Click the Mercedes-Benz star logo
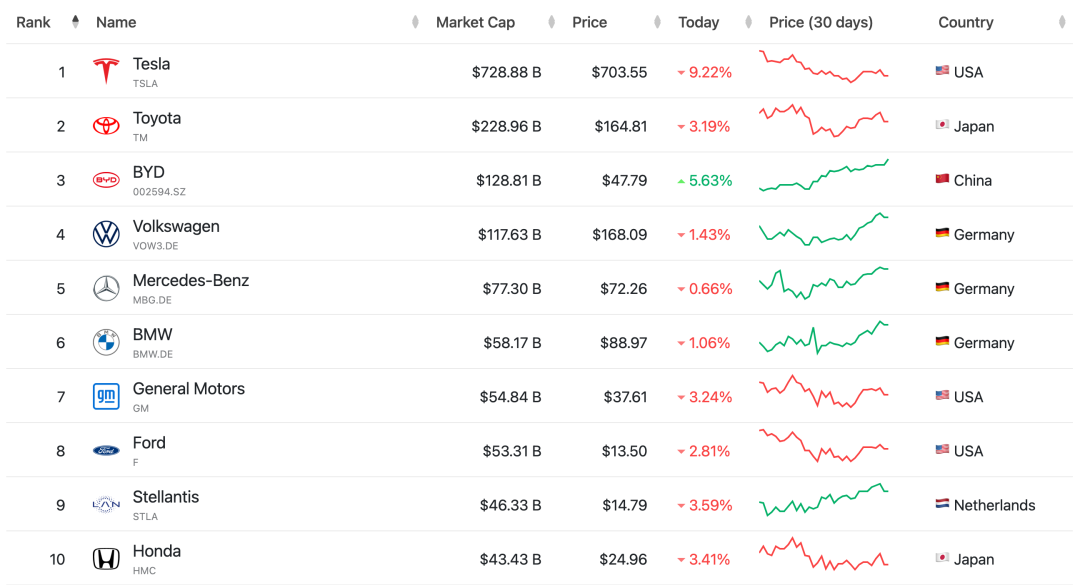Screen dimensions: 1080x585 pos(106,289)
